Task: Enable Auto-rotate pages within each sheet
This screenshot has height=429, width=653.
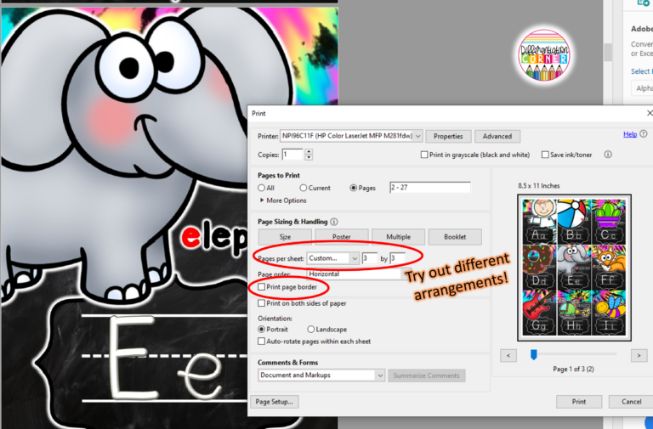Action: pyautogui.click(x=262, y=341)
